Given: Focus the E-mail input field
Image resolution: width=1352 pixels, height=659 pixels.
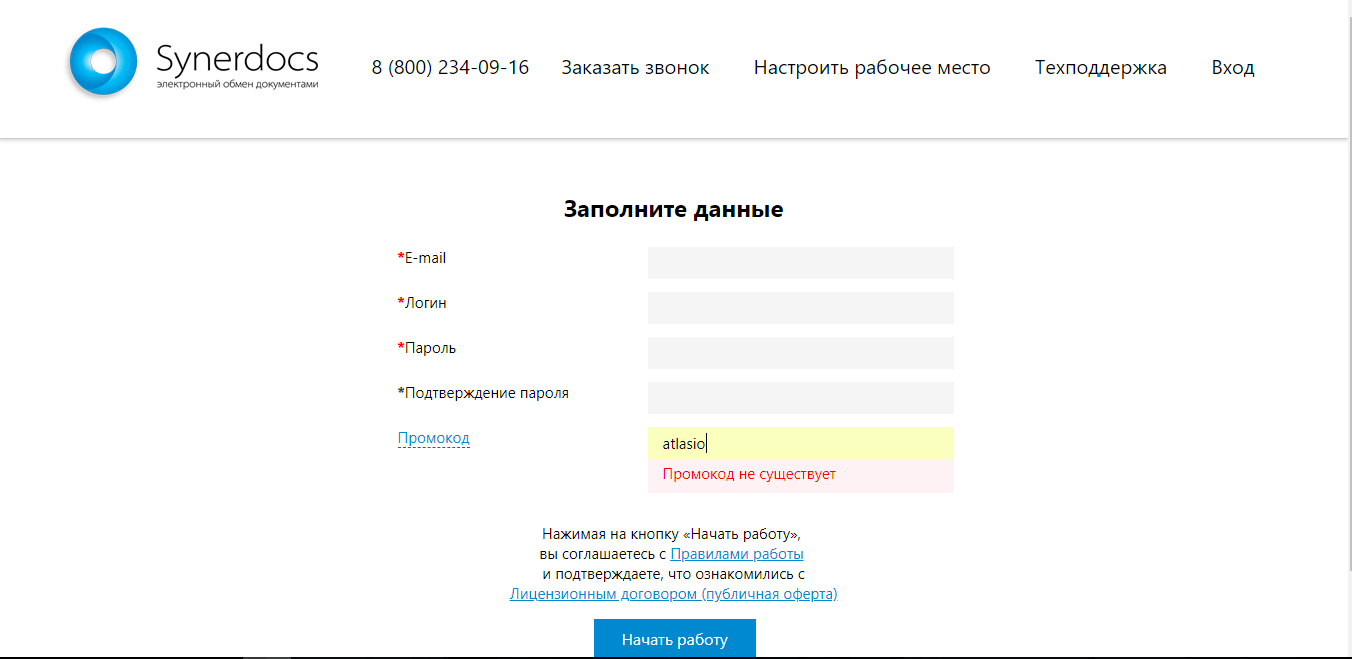Looking at the screenshot, I should [x=800, y=263].
